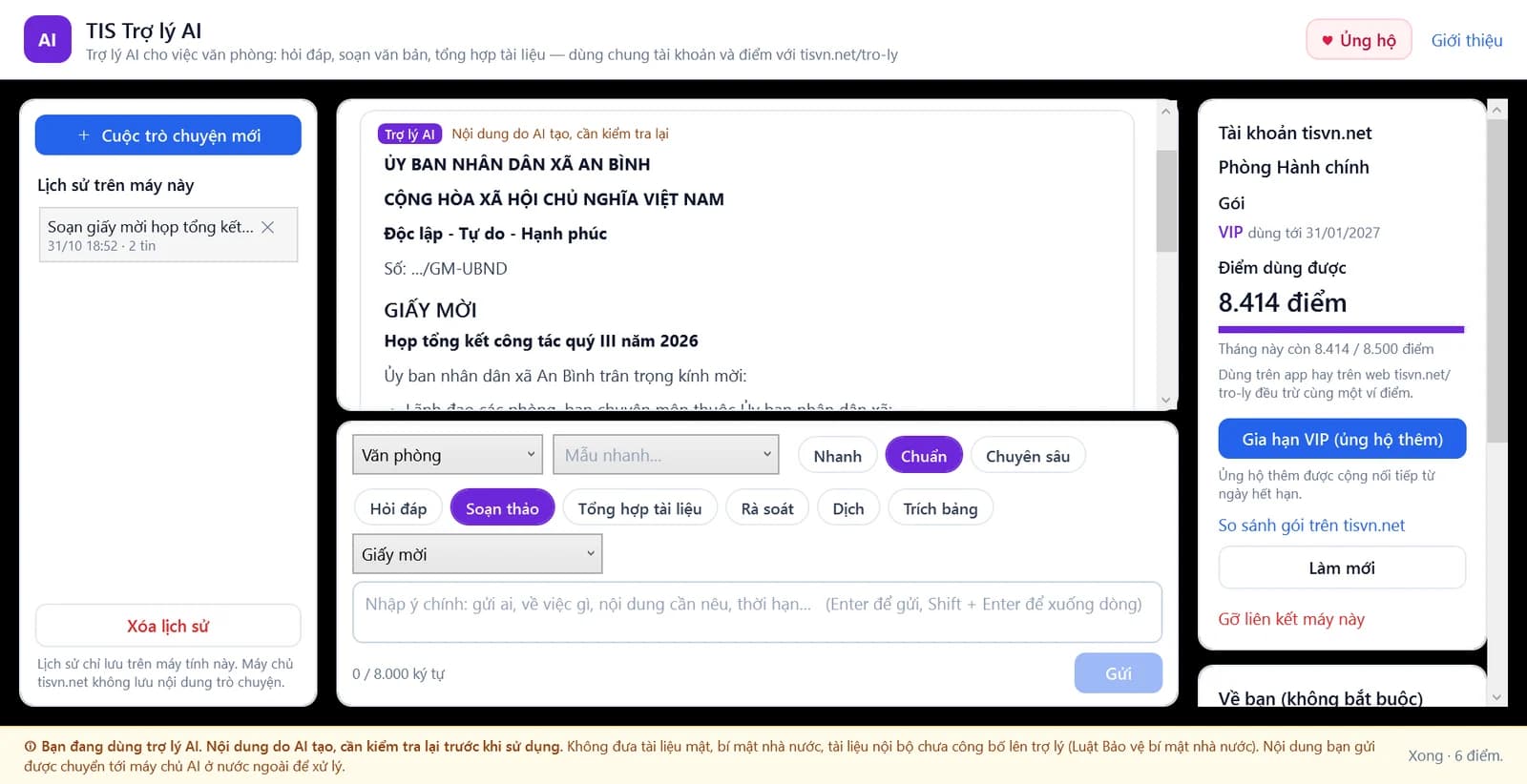Expand the 'Văn phòng' domain dropdown

448,455
